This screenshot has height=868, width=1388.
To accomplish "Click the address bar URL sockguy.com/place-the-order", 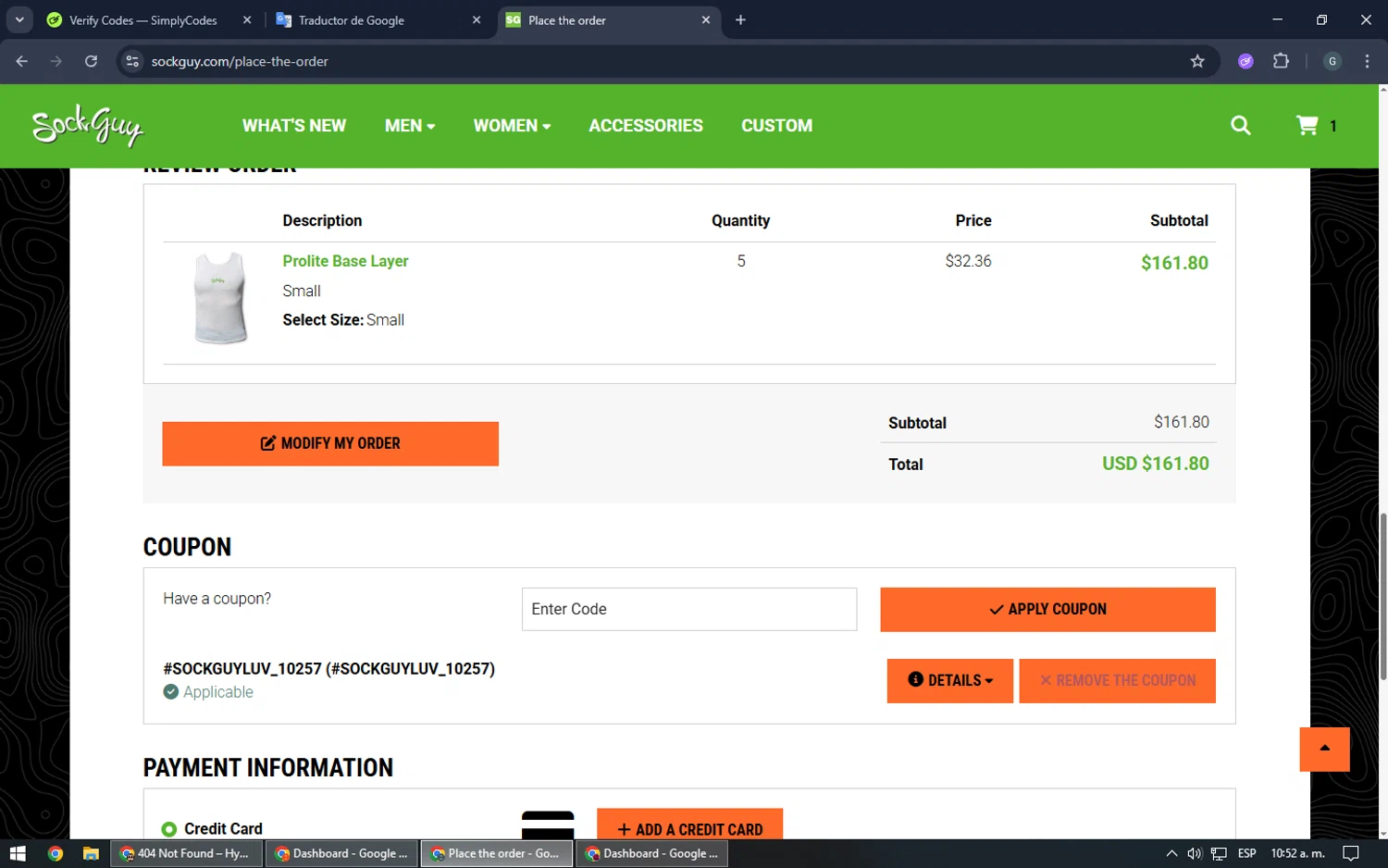I will (240, 61).
